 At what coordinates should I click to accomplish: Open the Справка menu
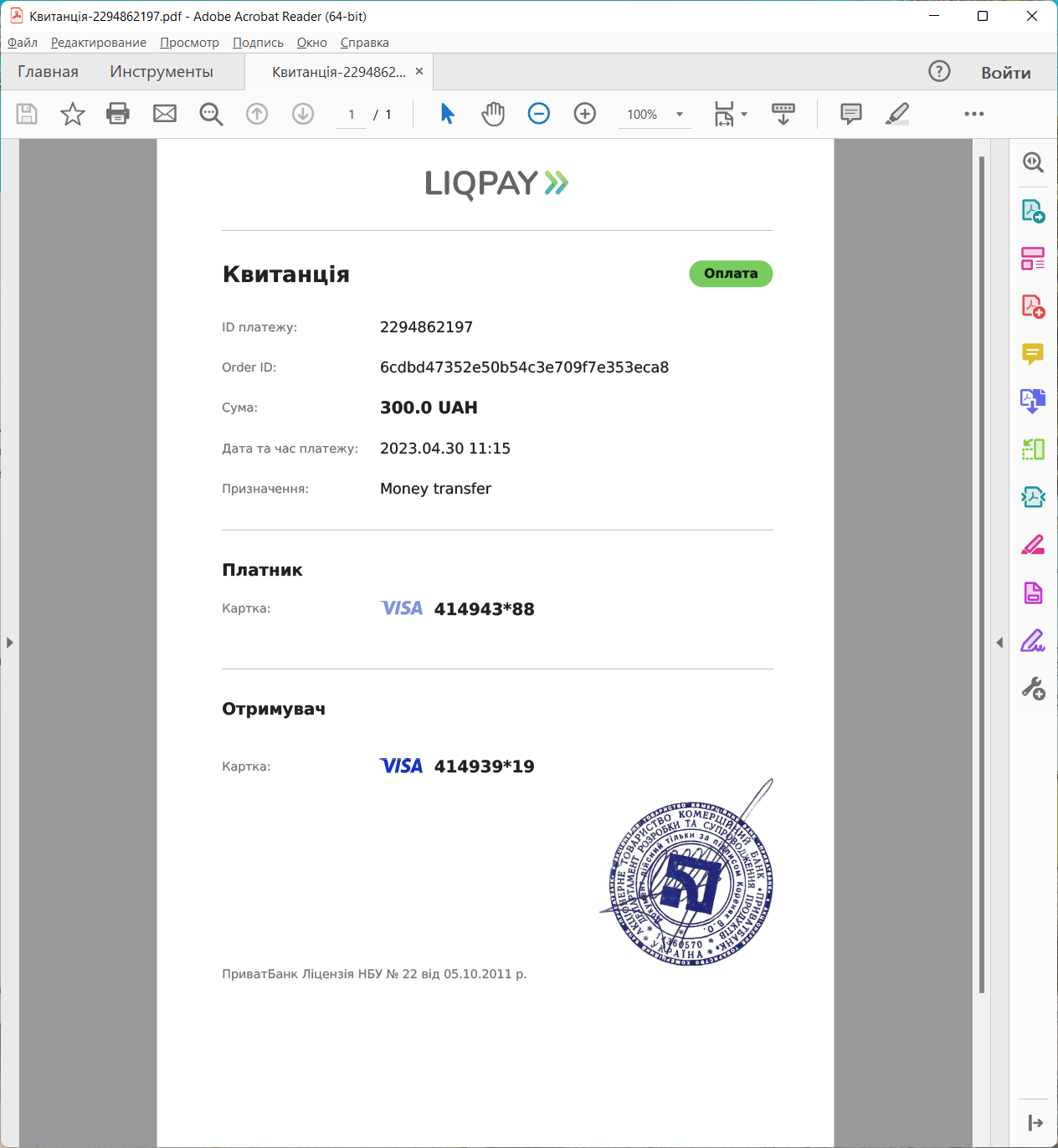(x=365, y=43)
